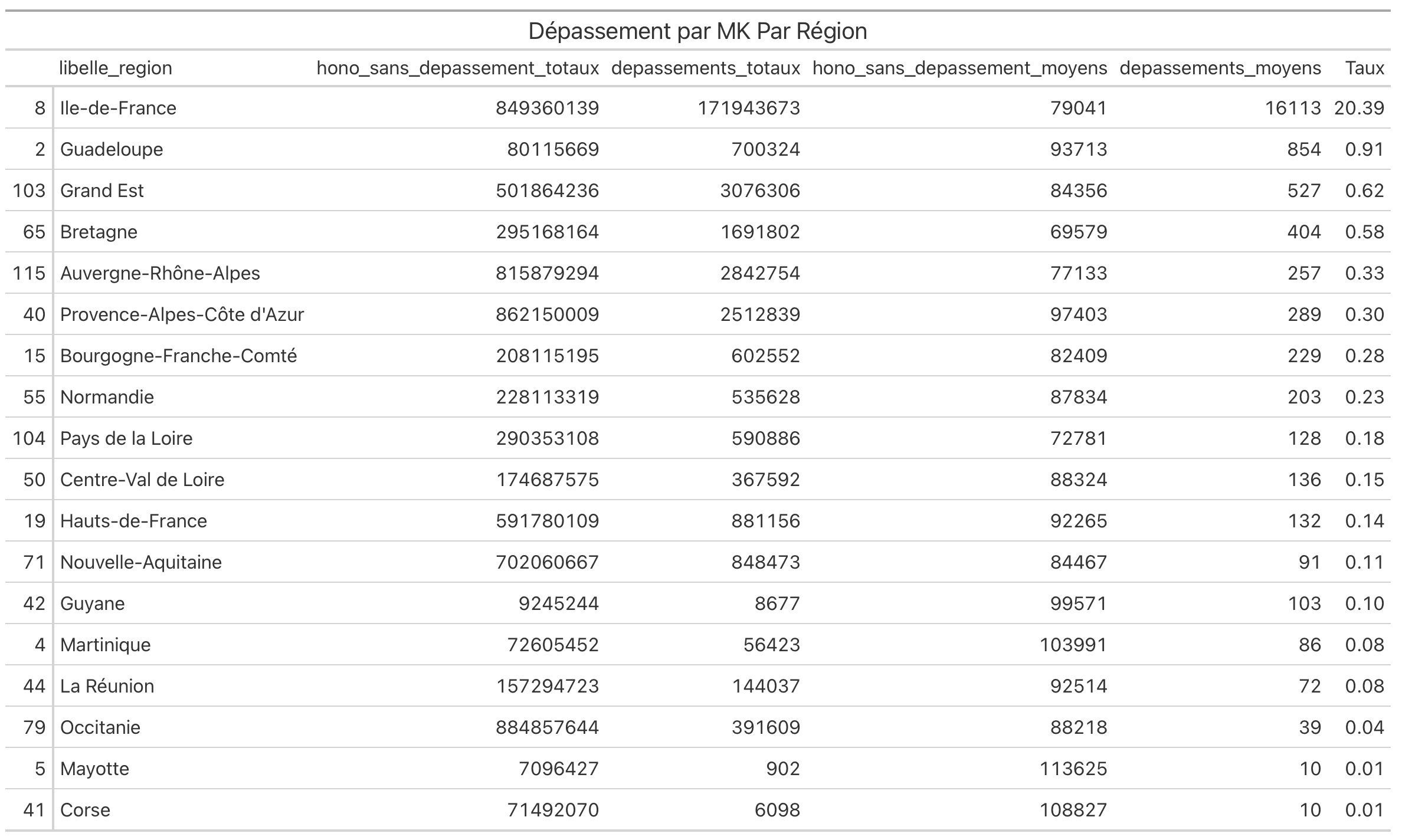Viewport: 1402px width, 840px height.
Task: Click Ile-de-France Taux value 20.39
Action: coord(1359,108)
